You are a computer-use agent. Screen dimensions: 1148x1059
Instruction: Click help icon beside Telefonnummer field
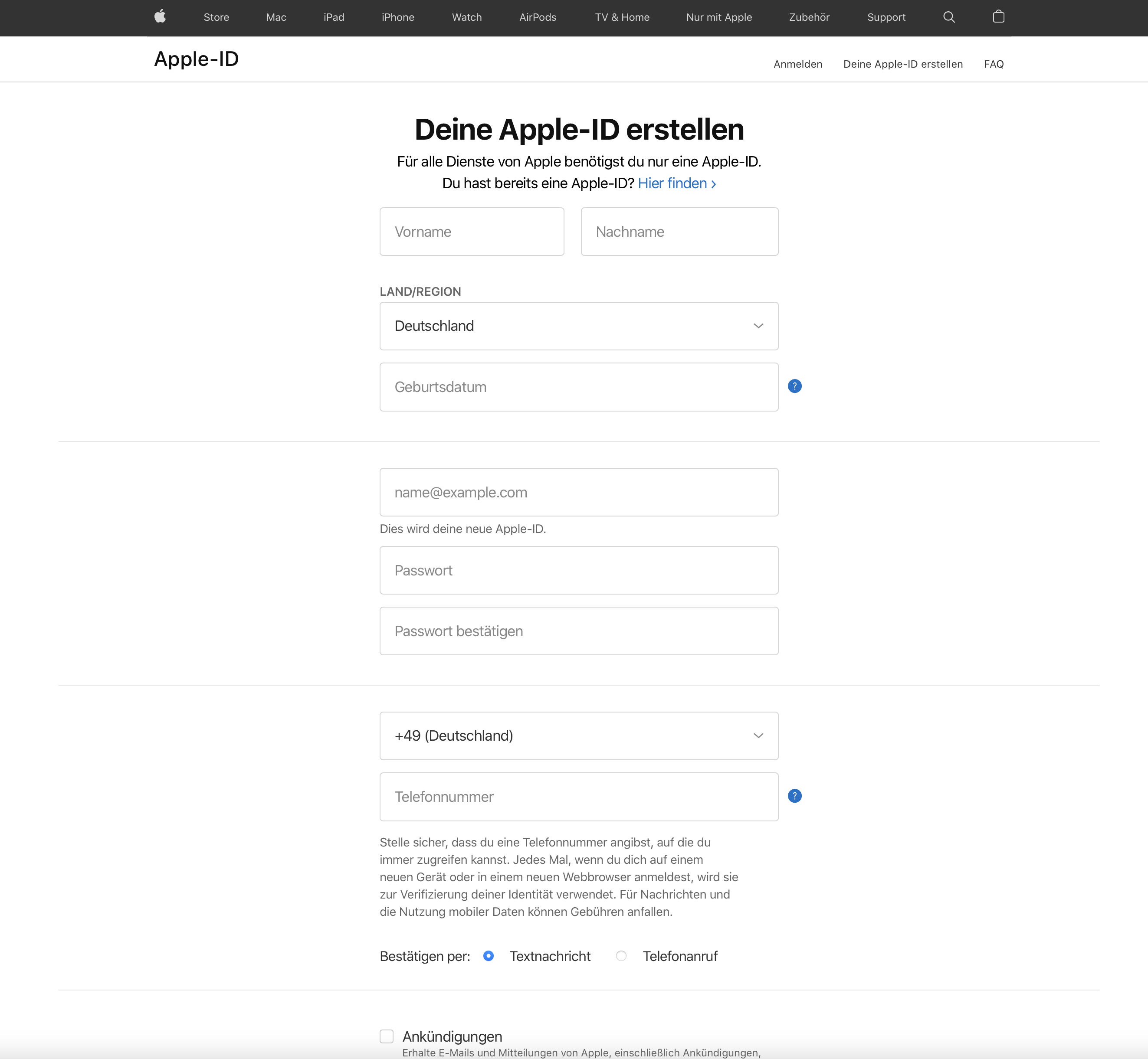tap(794, 796)
